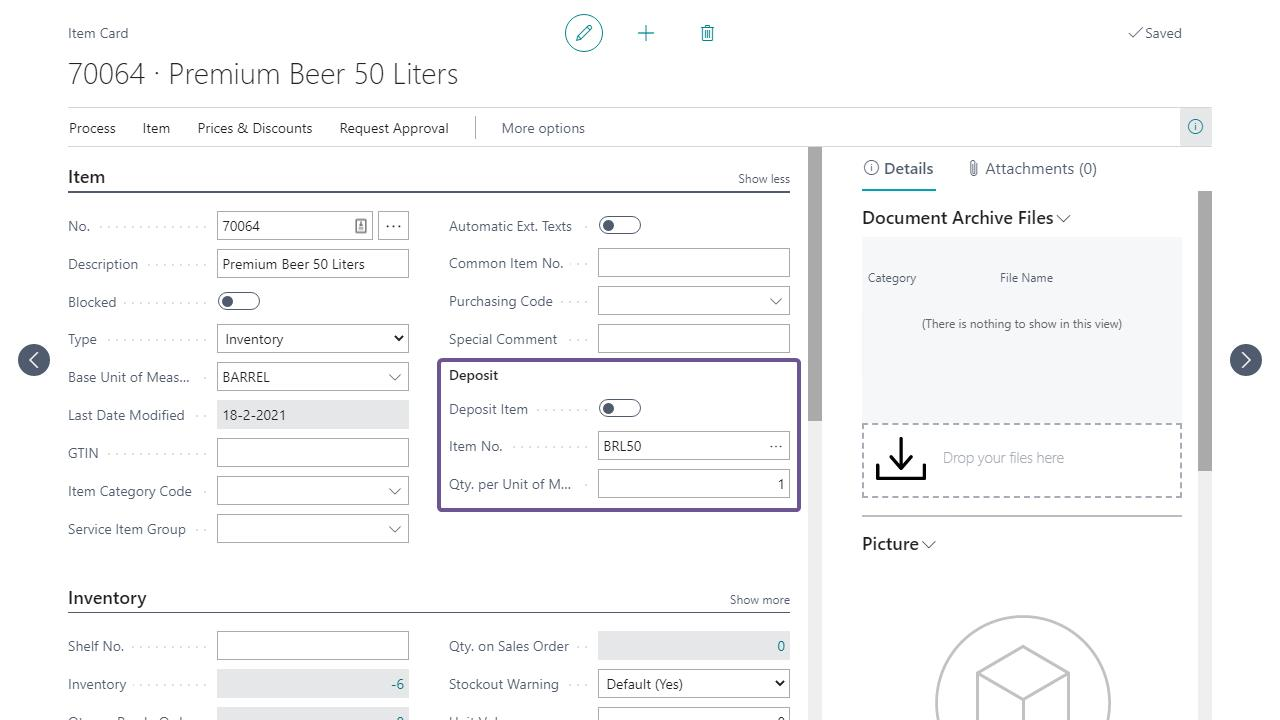Viewport: 1280px width, 720px height.
Task: Open lookup ellipsis in Deposit Item No. field
Action: (x=775, y=446)
